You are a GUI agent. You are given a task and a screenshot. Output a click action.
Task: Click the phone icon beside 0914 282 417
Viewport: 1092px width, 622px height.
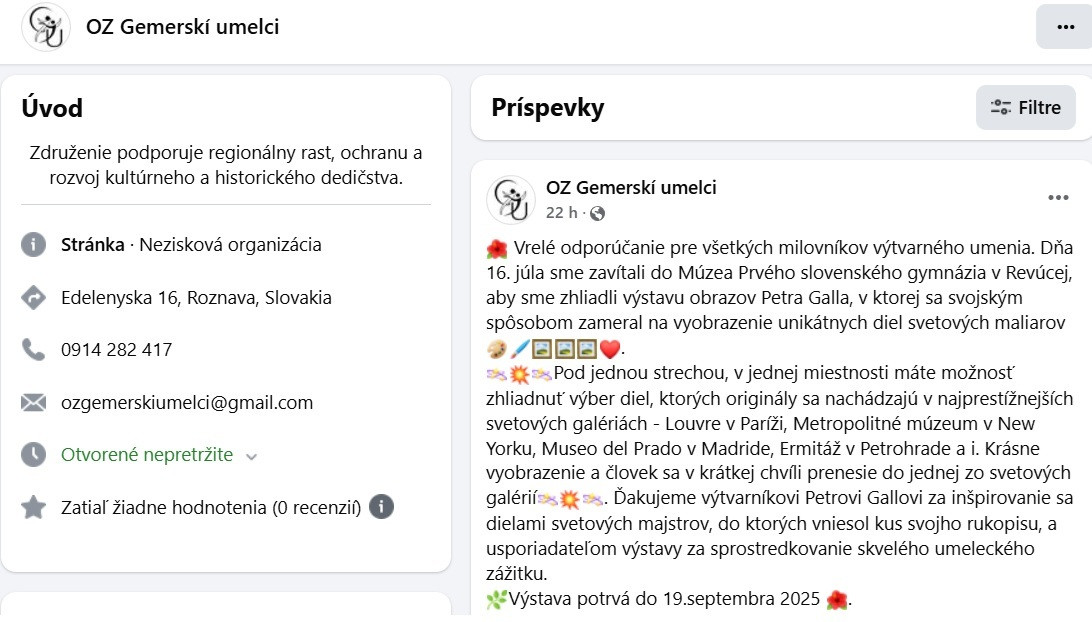point(34,350)
